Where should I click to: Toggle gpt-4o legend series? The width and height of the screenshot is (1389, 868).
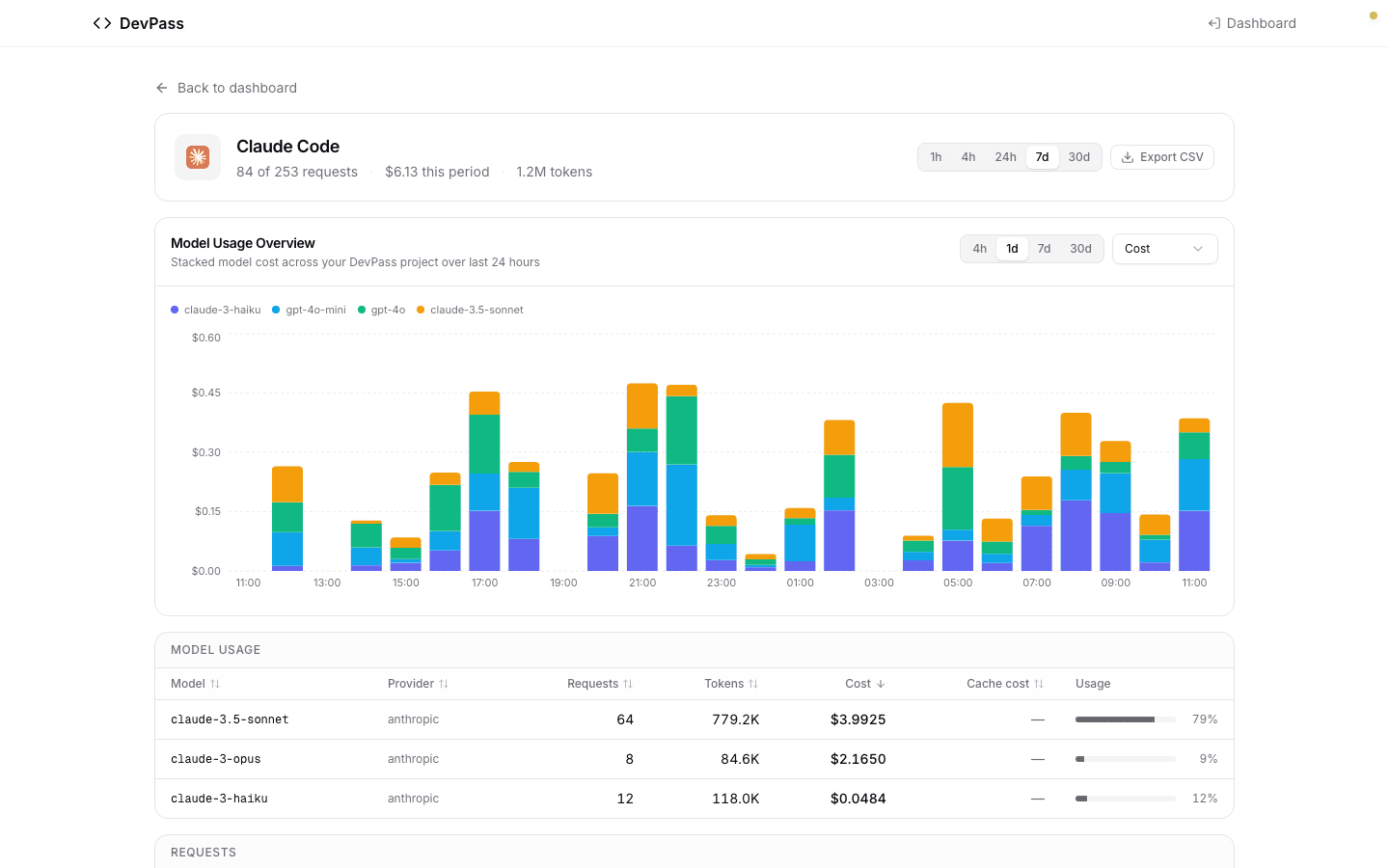382,310
